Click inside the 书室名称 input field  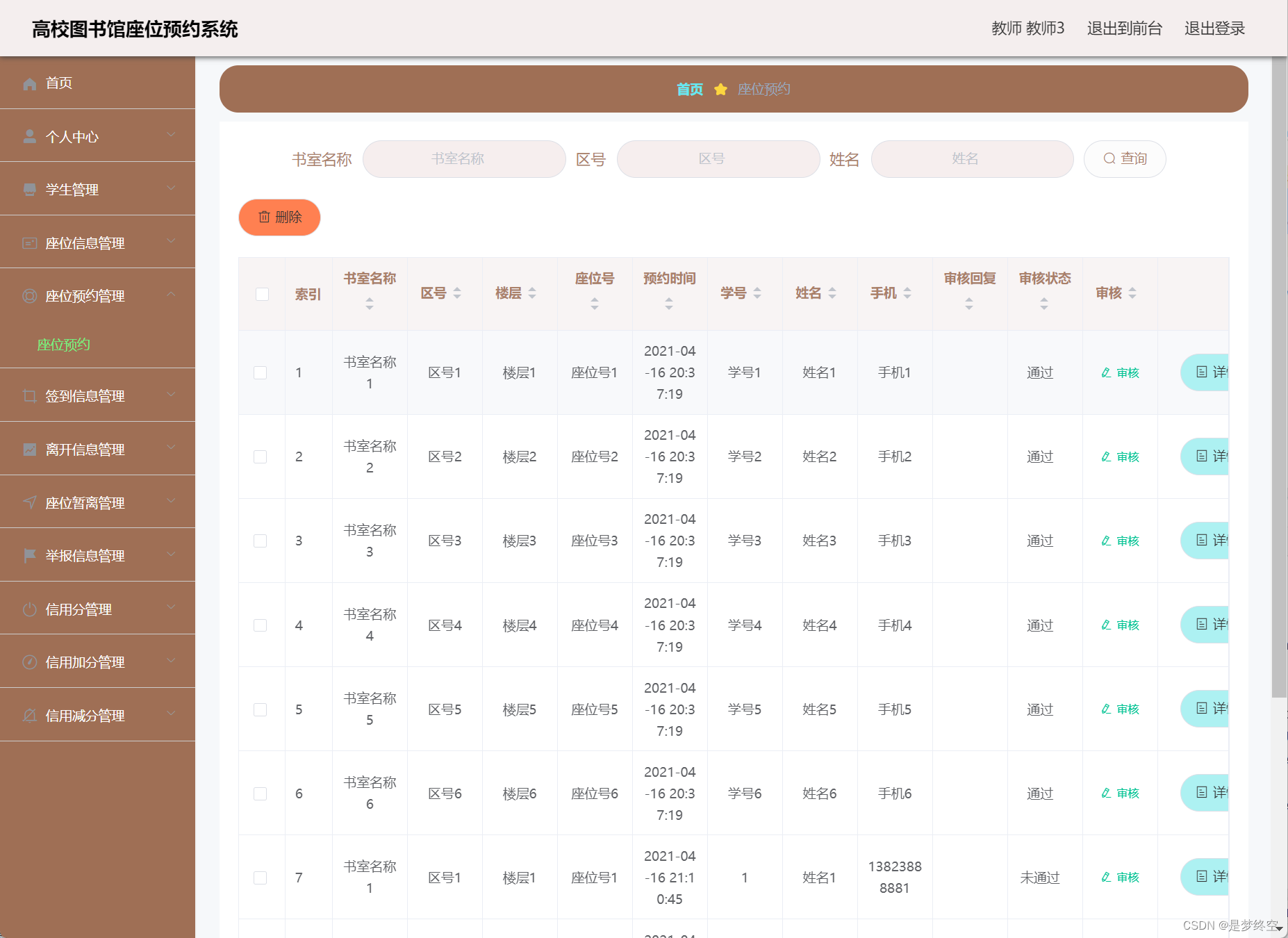[x=464, y=158]
